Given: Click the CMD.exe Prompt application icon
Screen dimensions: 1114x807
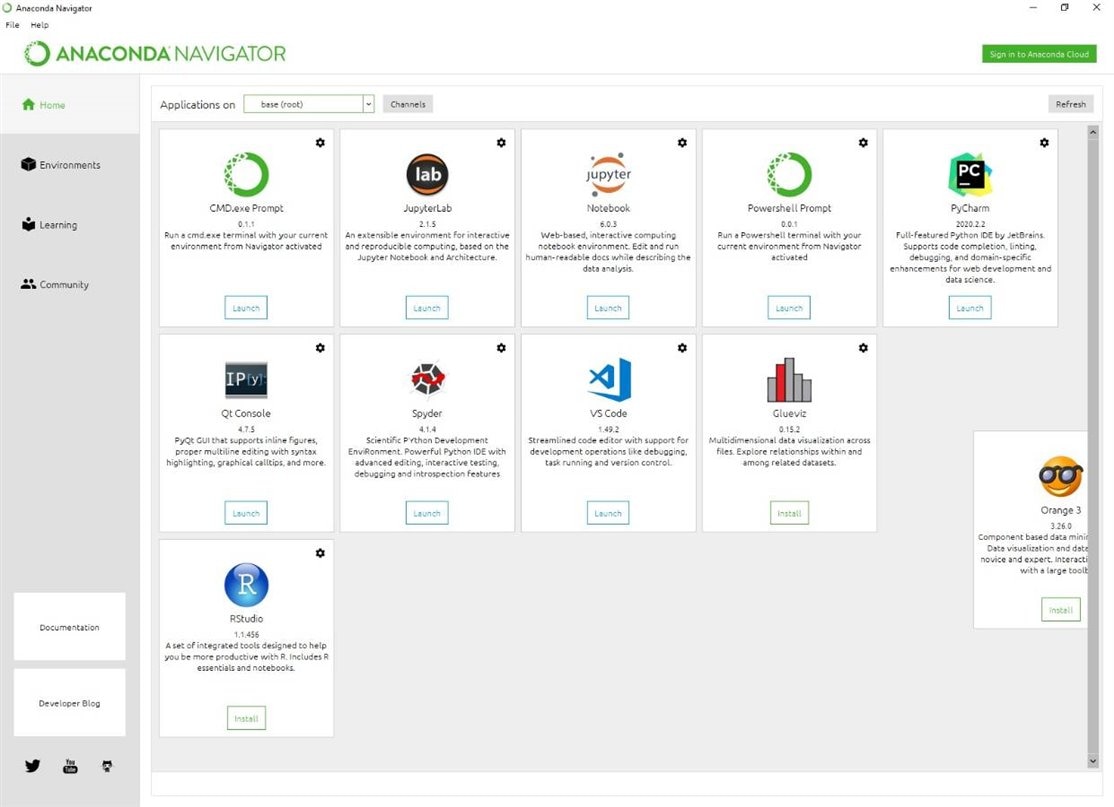Looking at the screenshot, I should click(x=246, y=174).
